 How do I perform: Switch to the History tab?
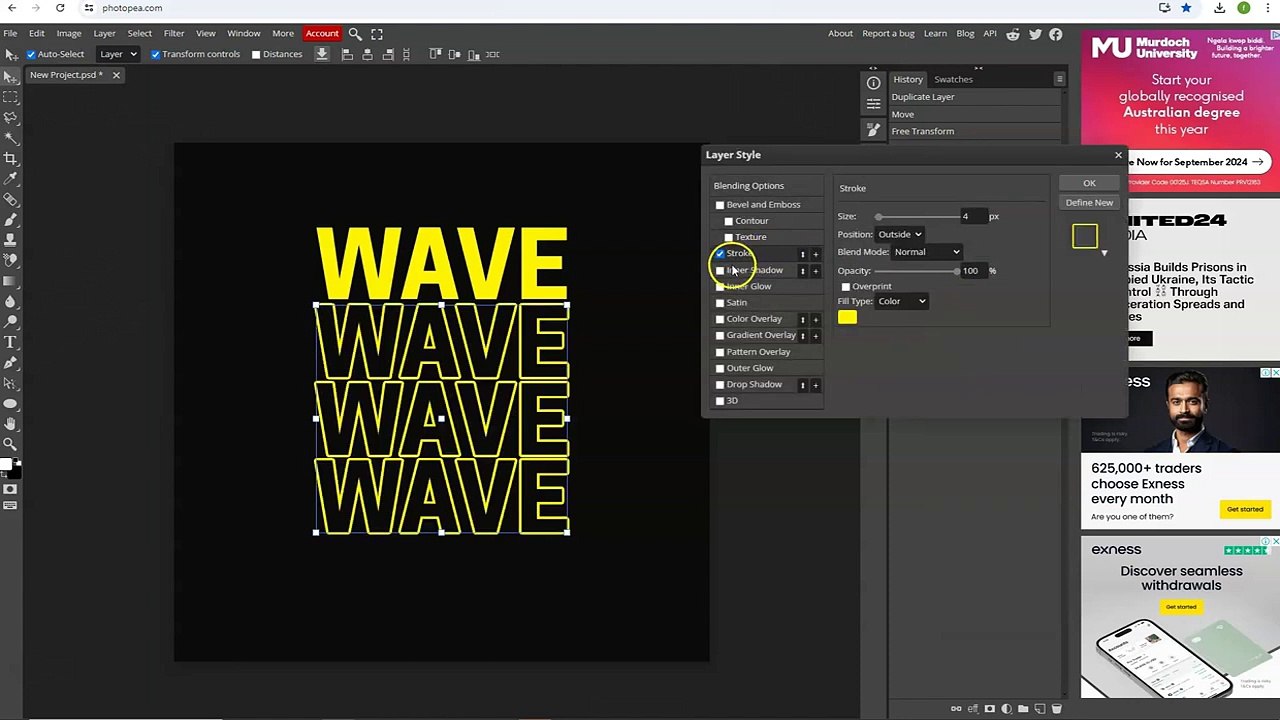pos(908,79)
